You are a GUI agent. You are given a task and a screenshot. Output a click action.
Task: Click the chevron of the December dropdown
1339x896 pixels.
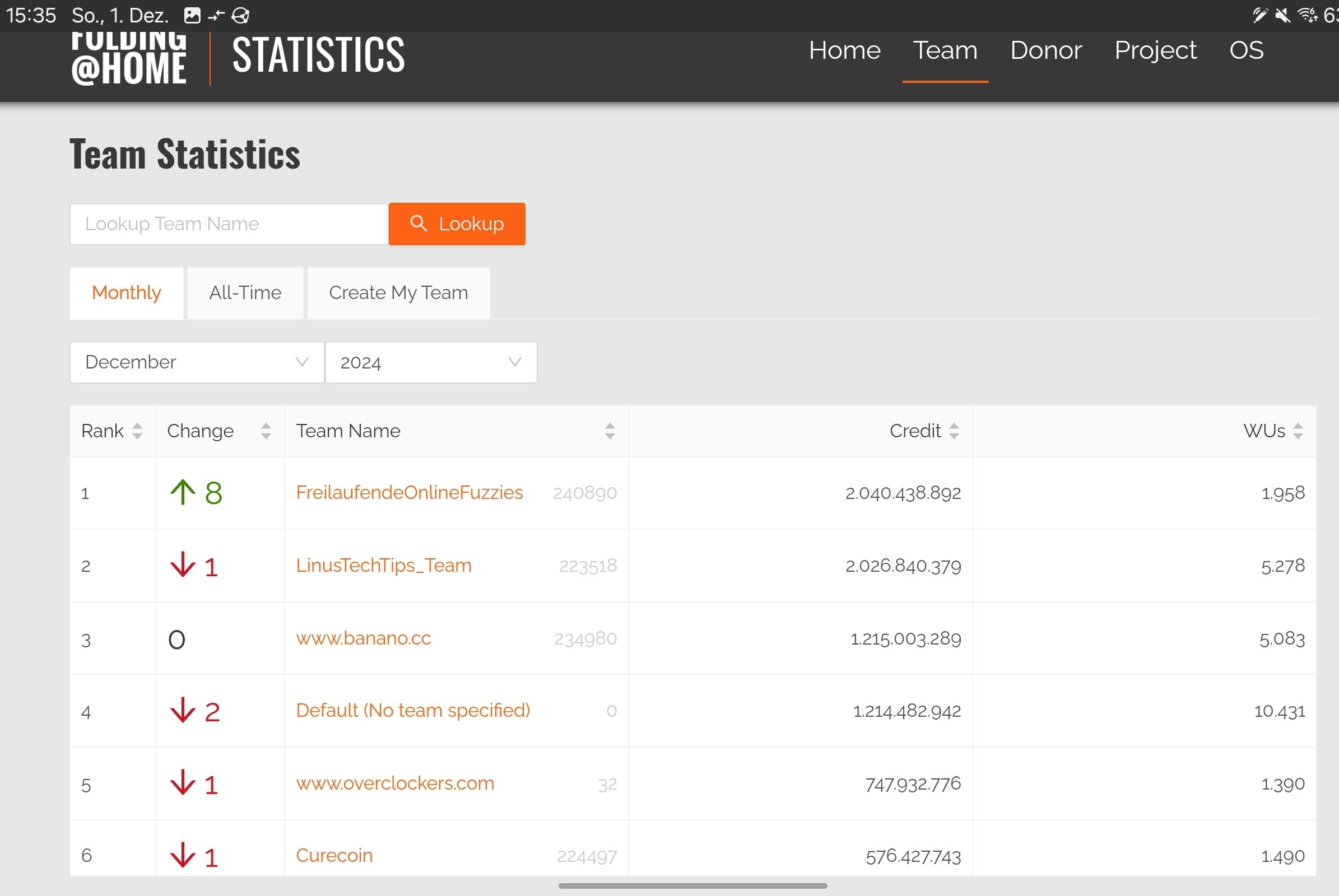coord(302,362)
